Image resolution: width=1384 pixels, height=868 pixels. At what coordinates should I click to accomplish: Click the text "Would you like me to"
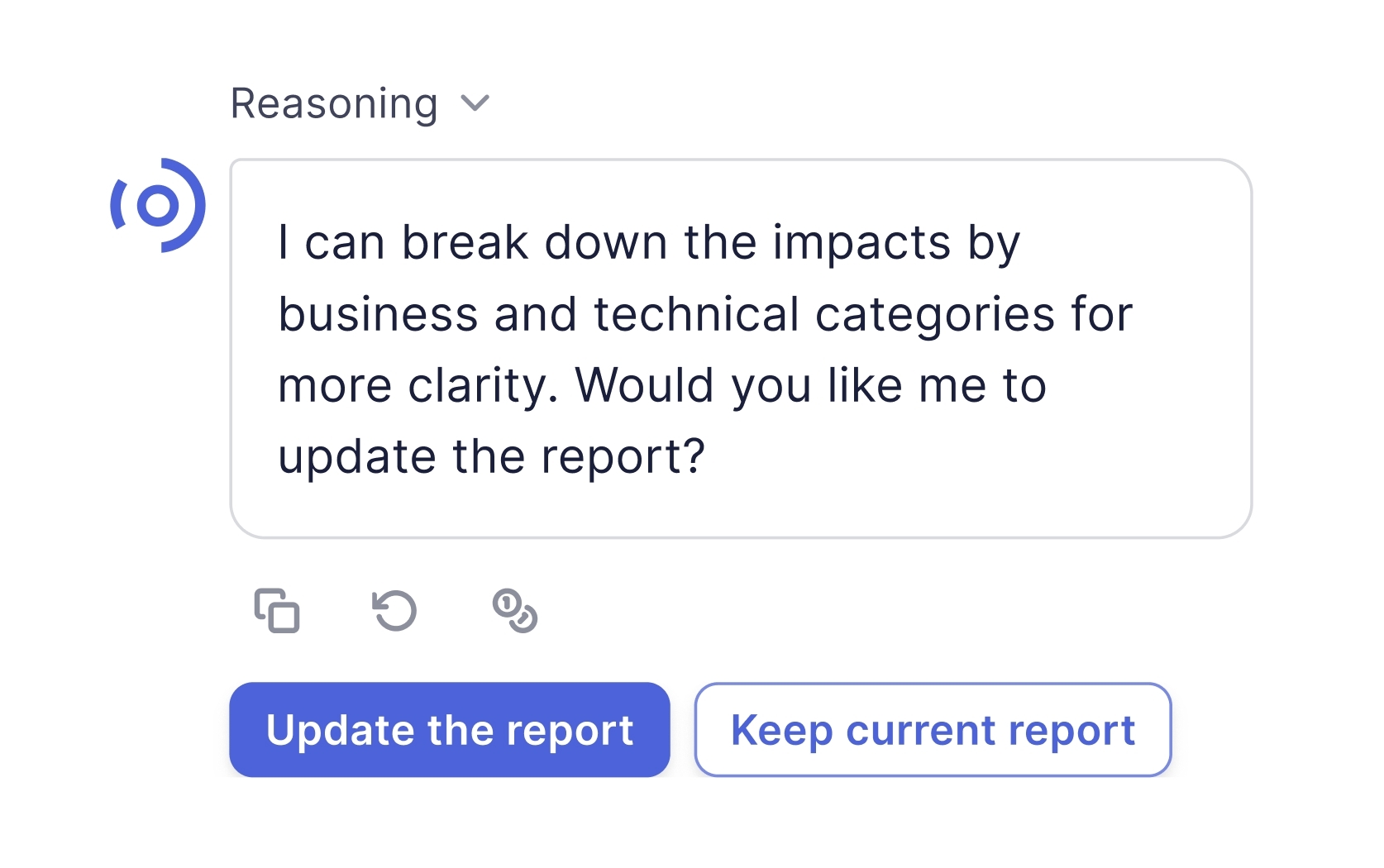(810, 386)
